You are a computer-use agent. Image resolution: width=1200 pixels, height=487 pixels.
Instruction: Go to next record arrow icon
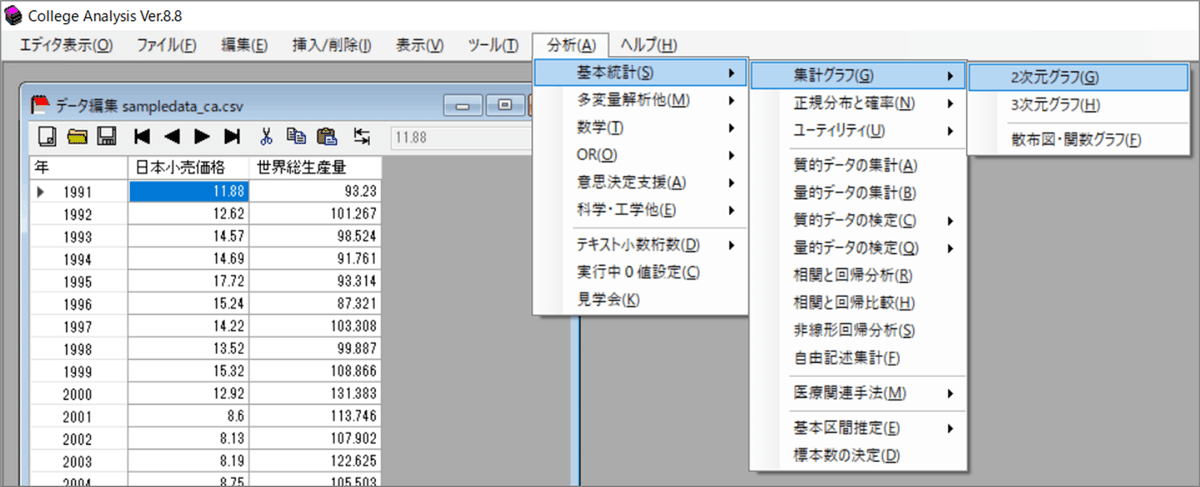(x=201, y=136)
